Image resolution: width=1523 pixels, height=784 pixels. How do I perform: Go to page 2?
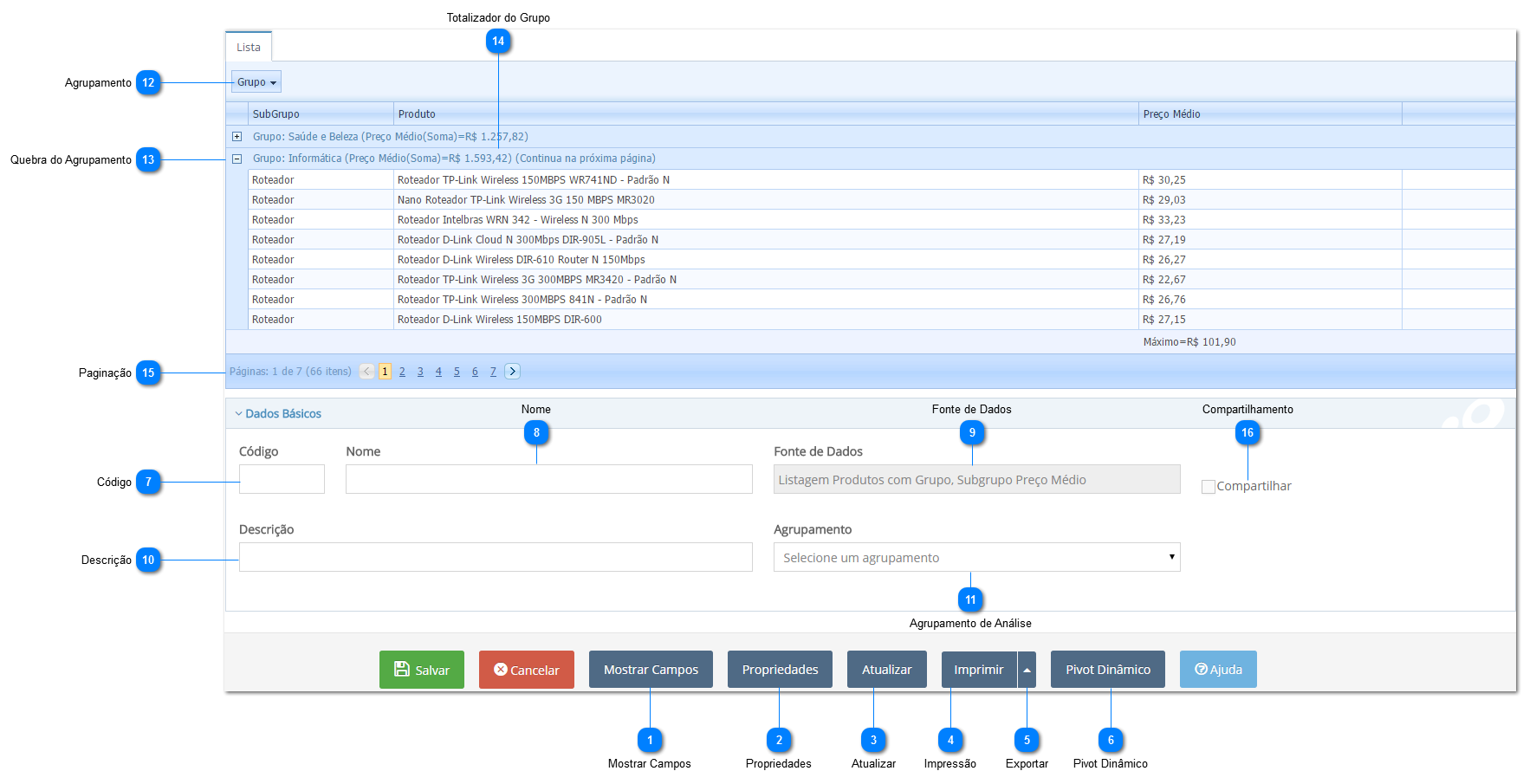click(402, 372)
